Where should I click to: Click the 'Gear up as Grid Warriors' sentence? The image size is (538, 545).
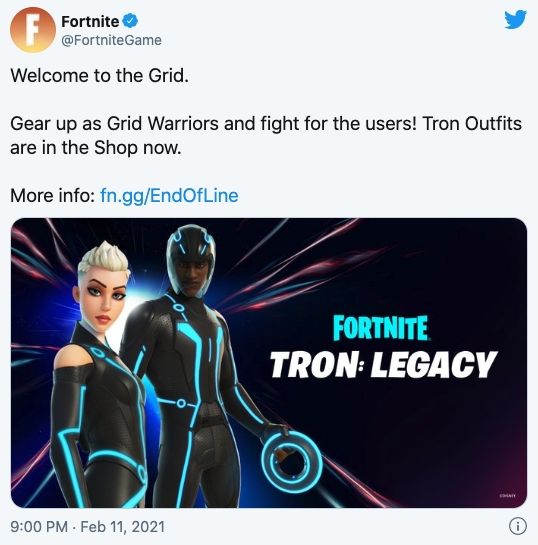point(213,123)
